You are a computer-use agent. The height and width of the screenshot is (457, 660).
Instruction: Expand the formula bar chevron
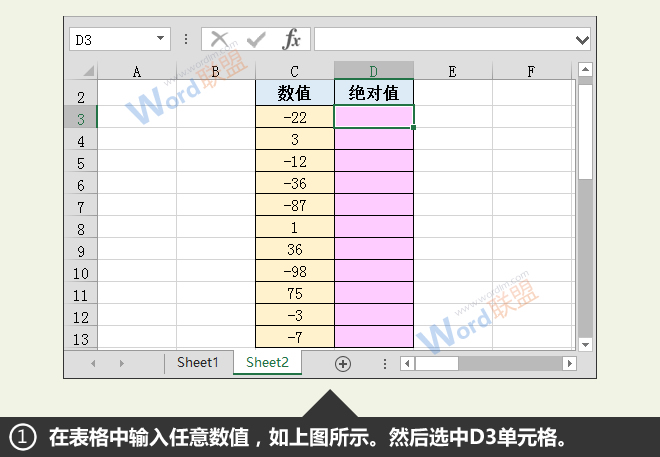pos(582,40)
